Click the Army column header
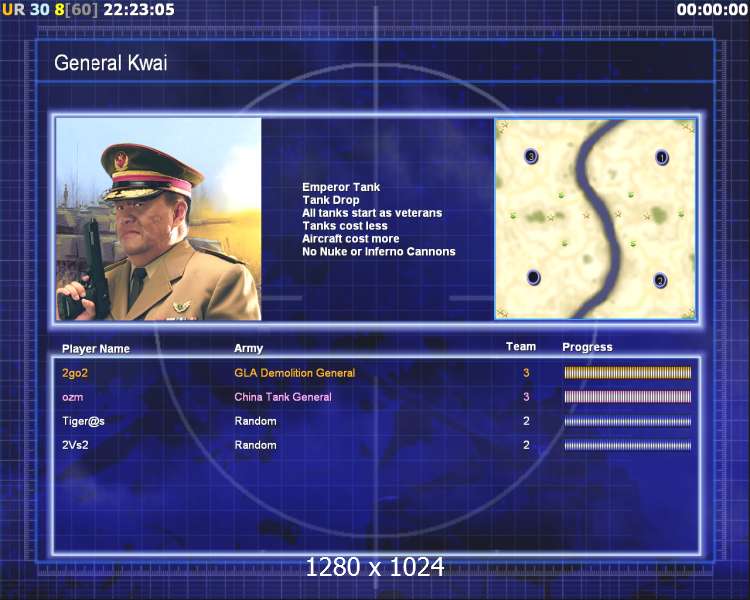The width and height of the screenshot is (750, 600). coord(248,348)
